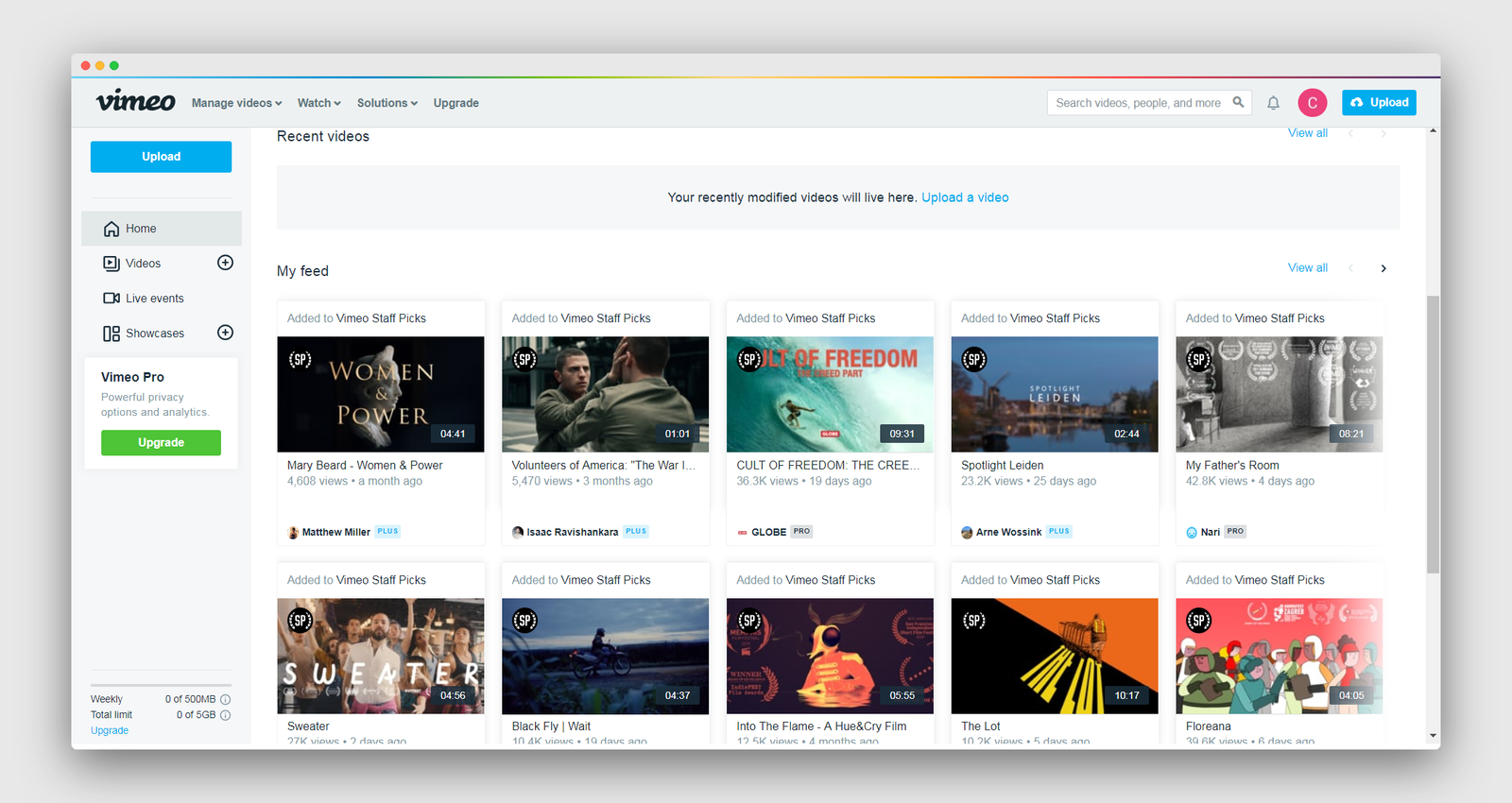Open the notifications bell

pos(1273,103)
